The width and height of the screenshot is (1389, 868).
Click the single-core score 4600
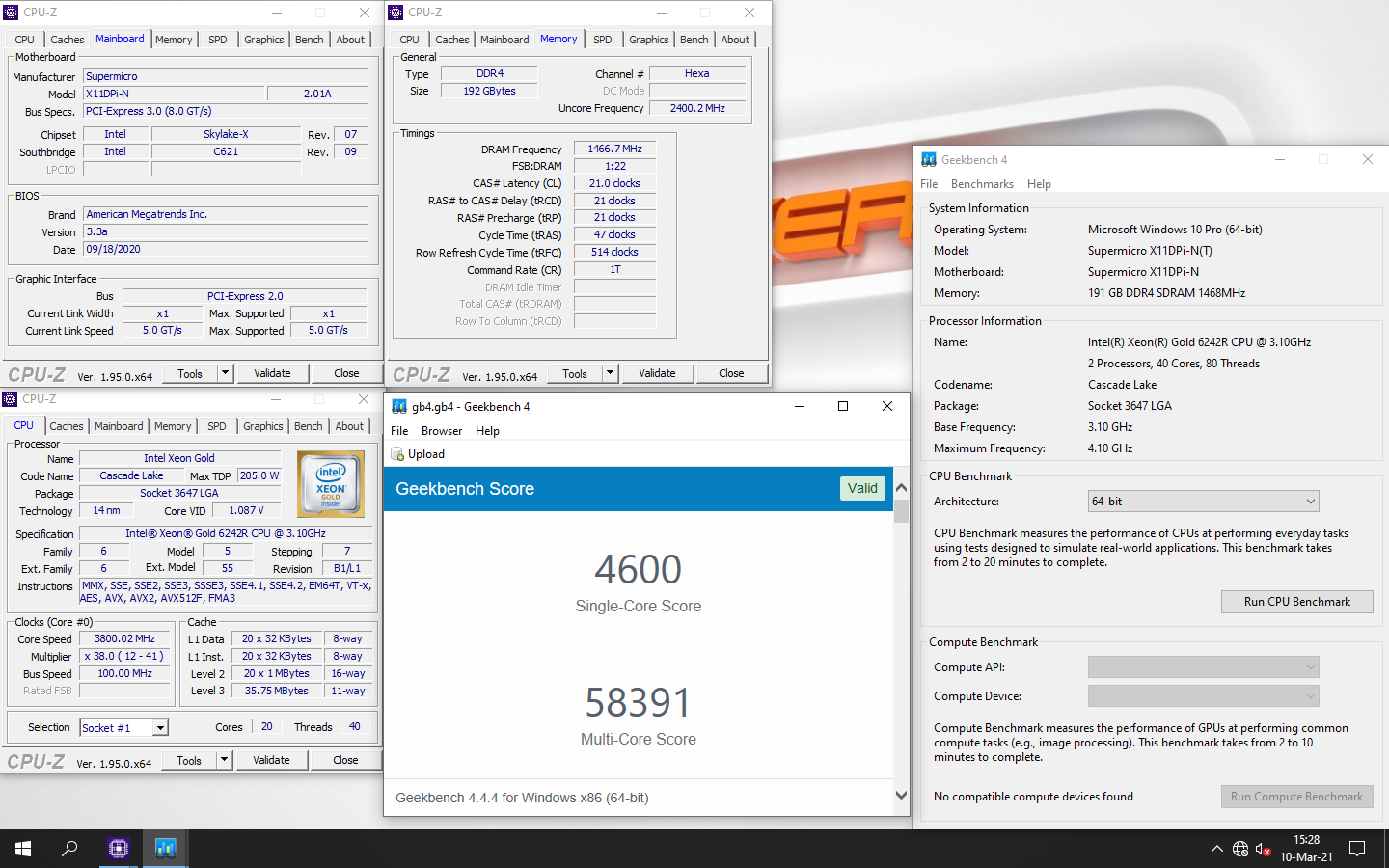639,570
